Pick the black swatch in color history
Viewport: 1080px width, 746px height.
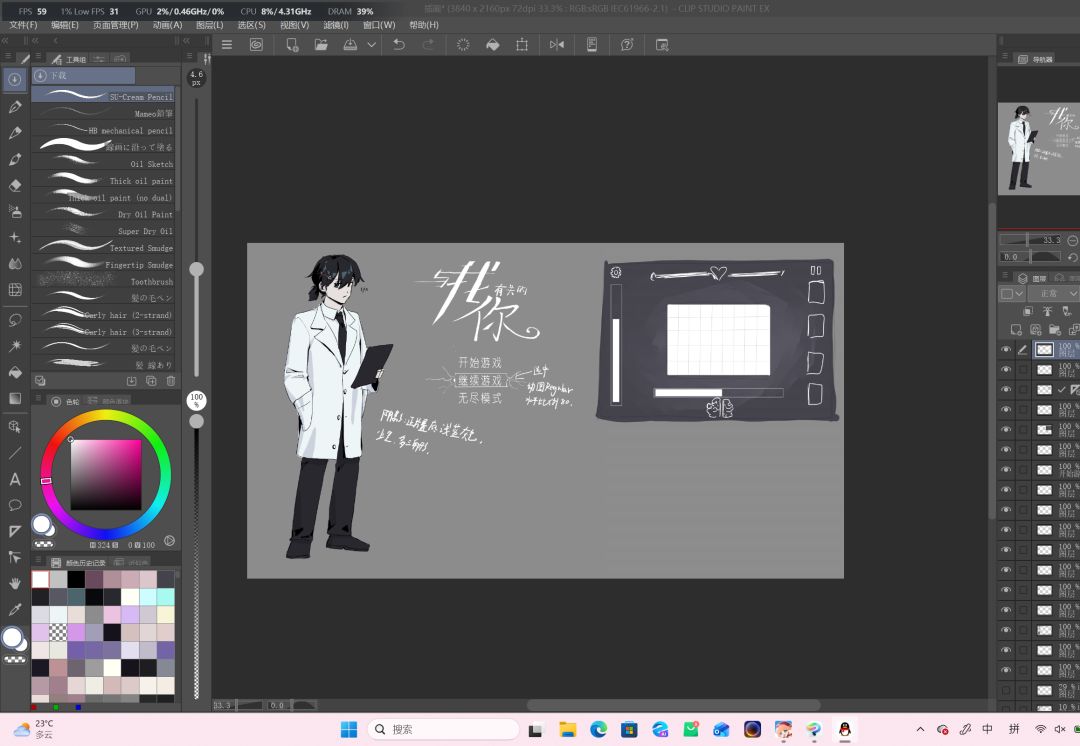(76, 579)
